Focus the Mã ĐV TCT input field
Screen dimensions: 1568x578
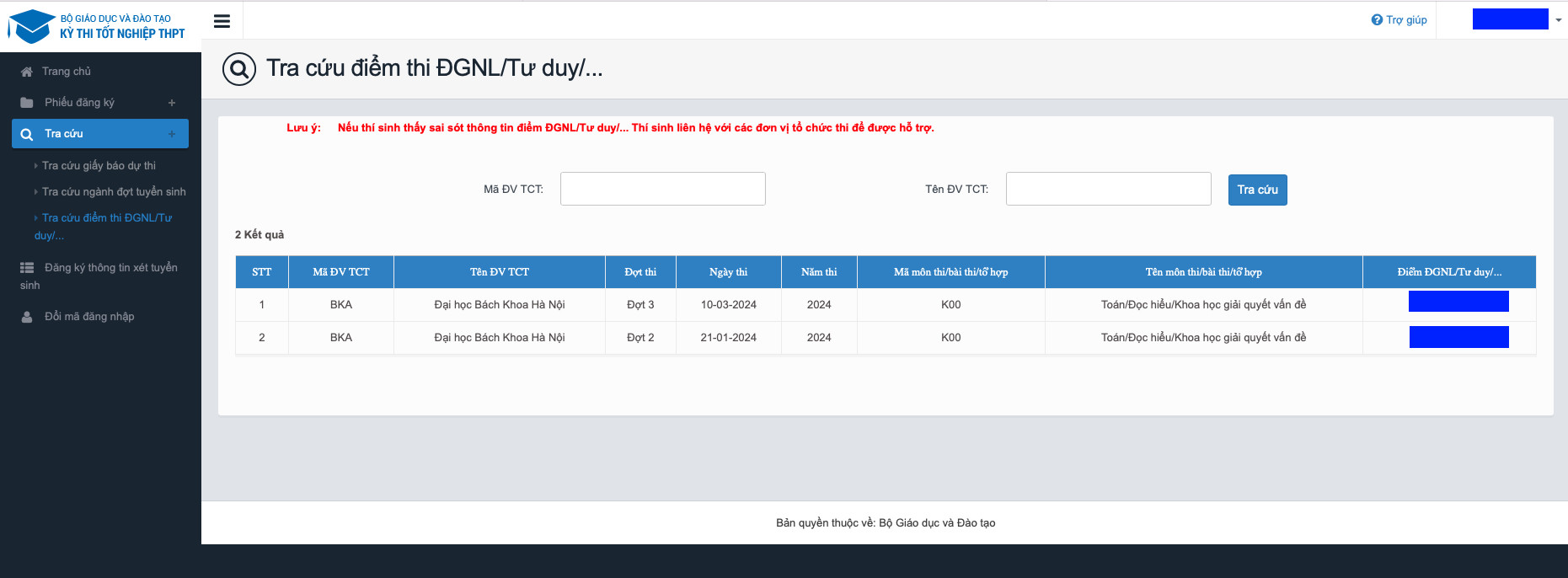662,189
